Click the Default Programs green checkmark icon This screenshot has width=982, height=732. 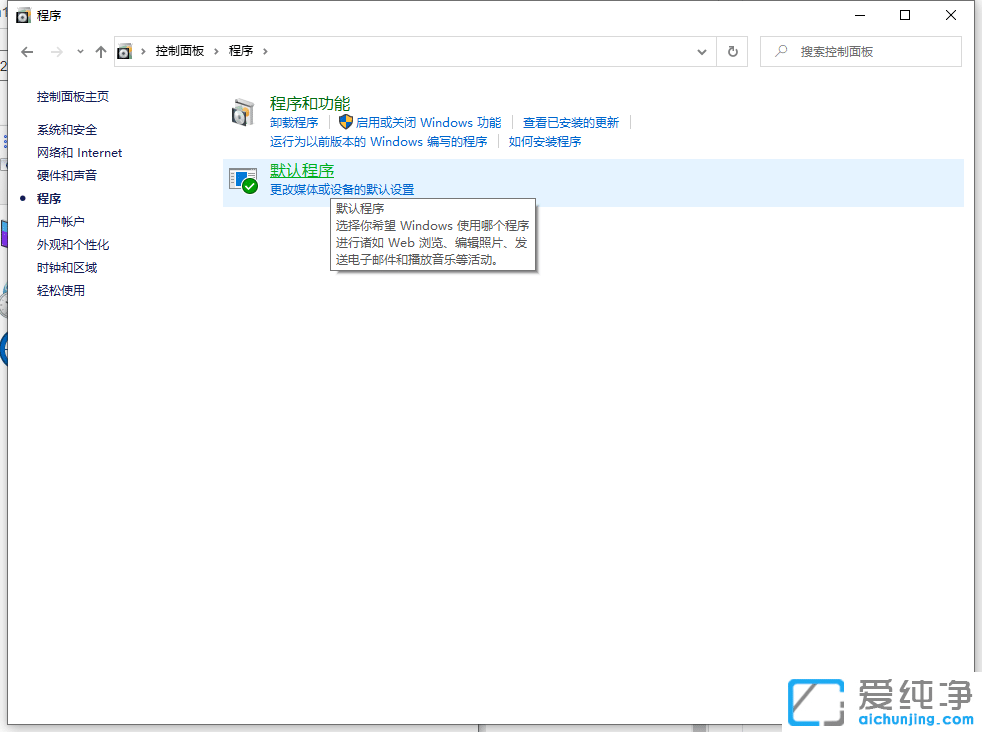tap(244, 182)
